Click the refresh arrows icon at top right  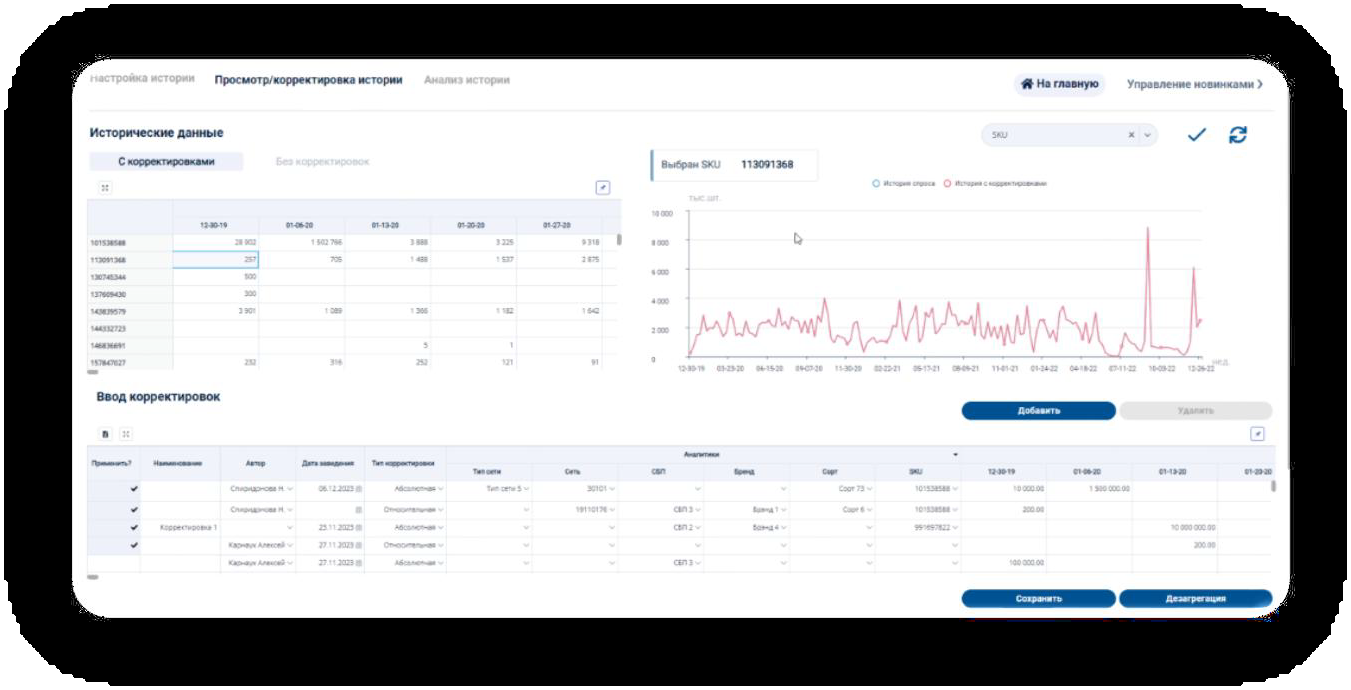(1238, 135)
